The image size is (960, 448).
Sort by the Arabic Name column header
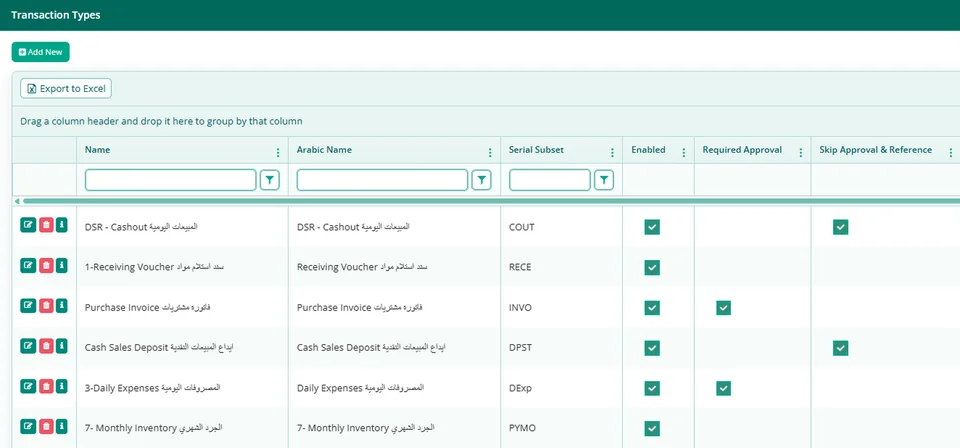(324, 149)
